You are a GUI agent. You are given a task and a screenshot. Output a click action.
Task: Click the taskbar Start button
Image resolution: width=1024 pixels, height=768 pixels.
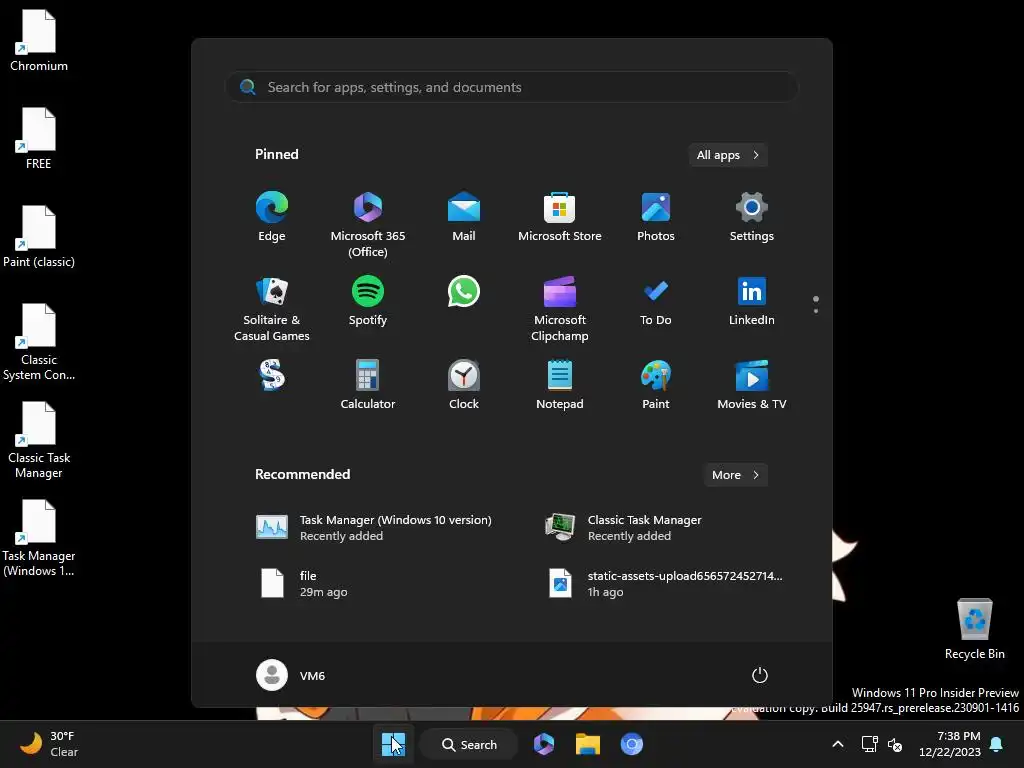coord(393,744)
